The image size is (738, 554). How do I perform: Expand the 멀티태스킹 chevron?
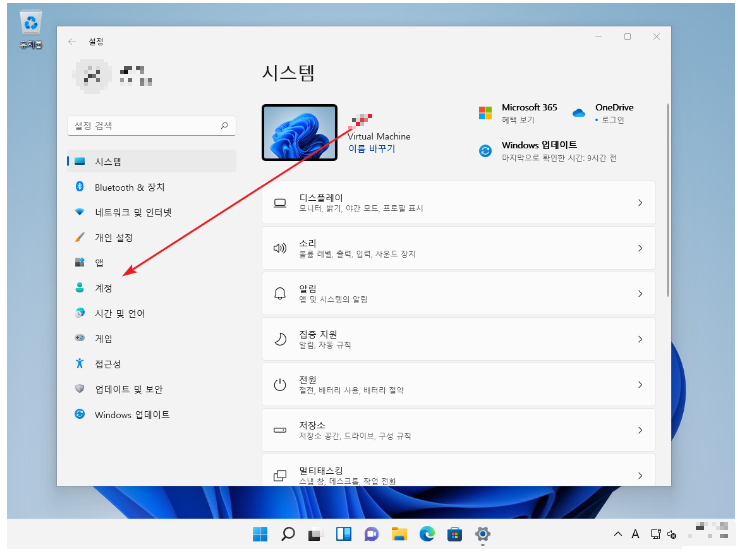[640, 475]
